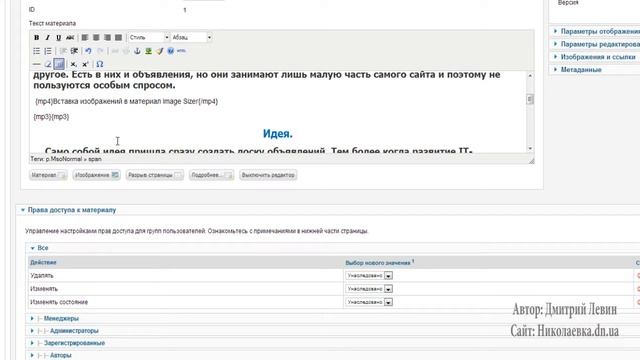
Task: Click editor scrollbar down arrow
Action: (x=530, y=149)
